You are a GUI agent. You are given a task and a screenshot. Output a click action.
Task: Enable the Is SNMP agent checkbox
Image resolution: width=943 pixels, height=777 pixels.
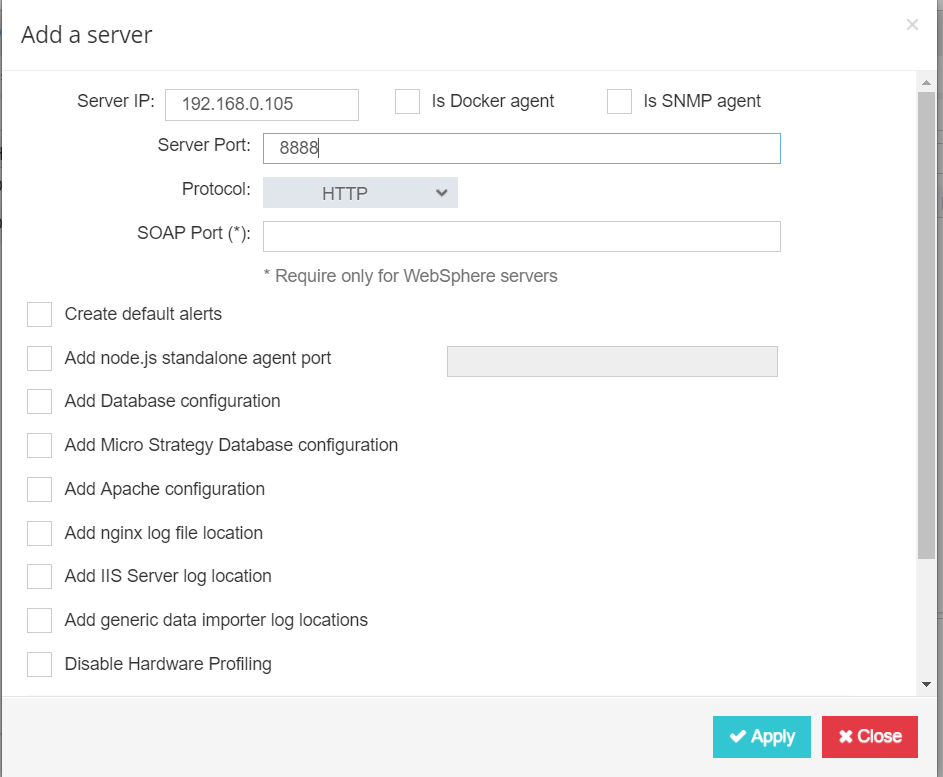click(619, 102)
